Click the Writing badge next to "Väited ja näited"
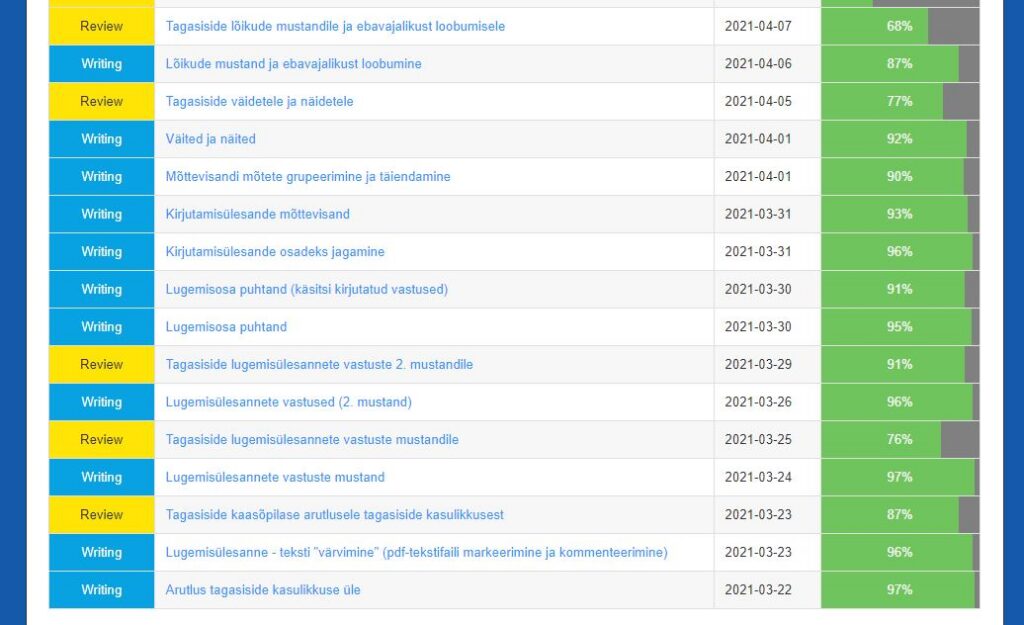1024x625 pixels. (x=100, y=138)
